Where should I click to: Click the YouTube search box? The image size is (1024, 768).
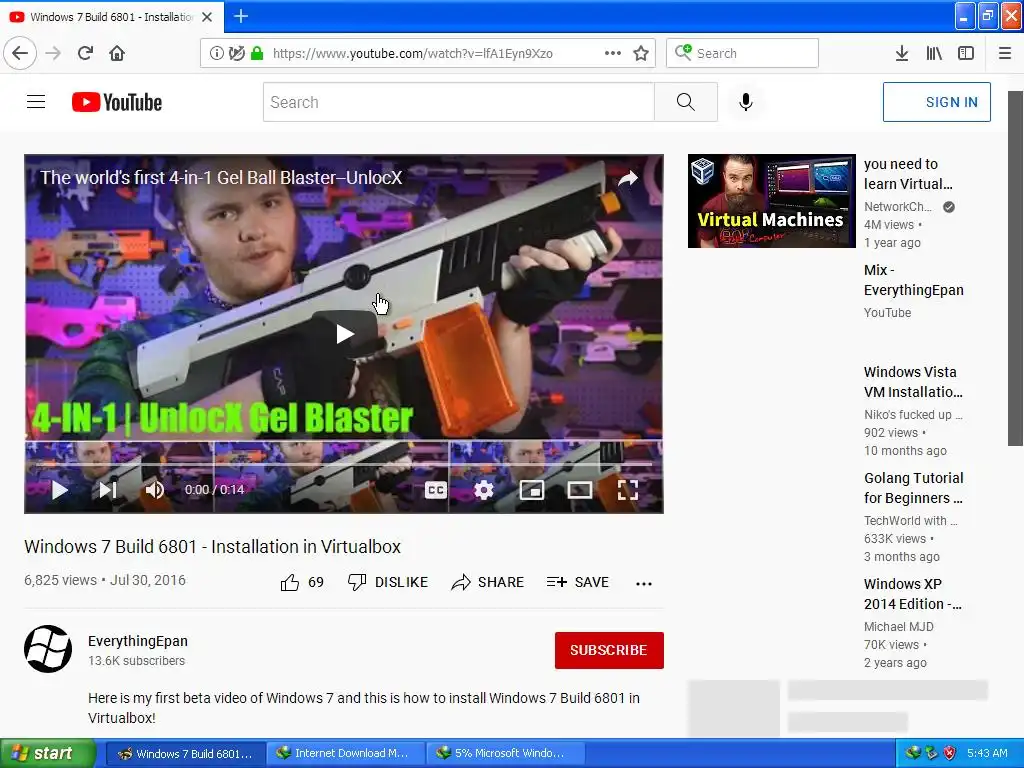point(458,102)
